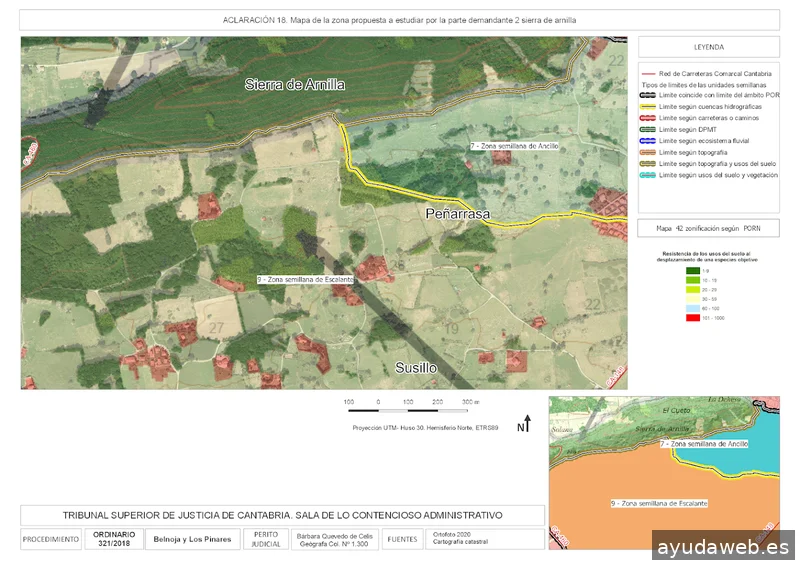Click the orange topografía boundary legend symbol
This screenshot has height=565, width=800.
648,152
